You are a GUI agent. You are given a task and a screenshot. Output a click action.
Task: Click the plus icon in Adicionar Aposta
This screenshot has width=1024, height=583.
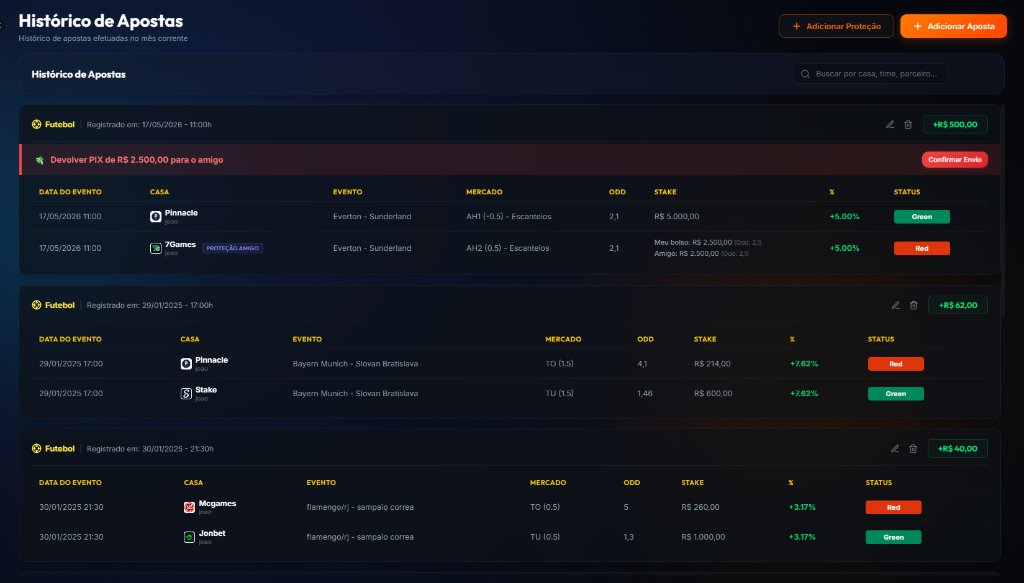[x=918, y=26]
